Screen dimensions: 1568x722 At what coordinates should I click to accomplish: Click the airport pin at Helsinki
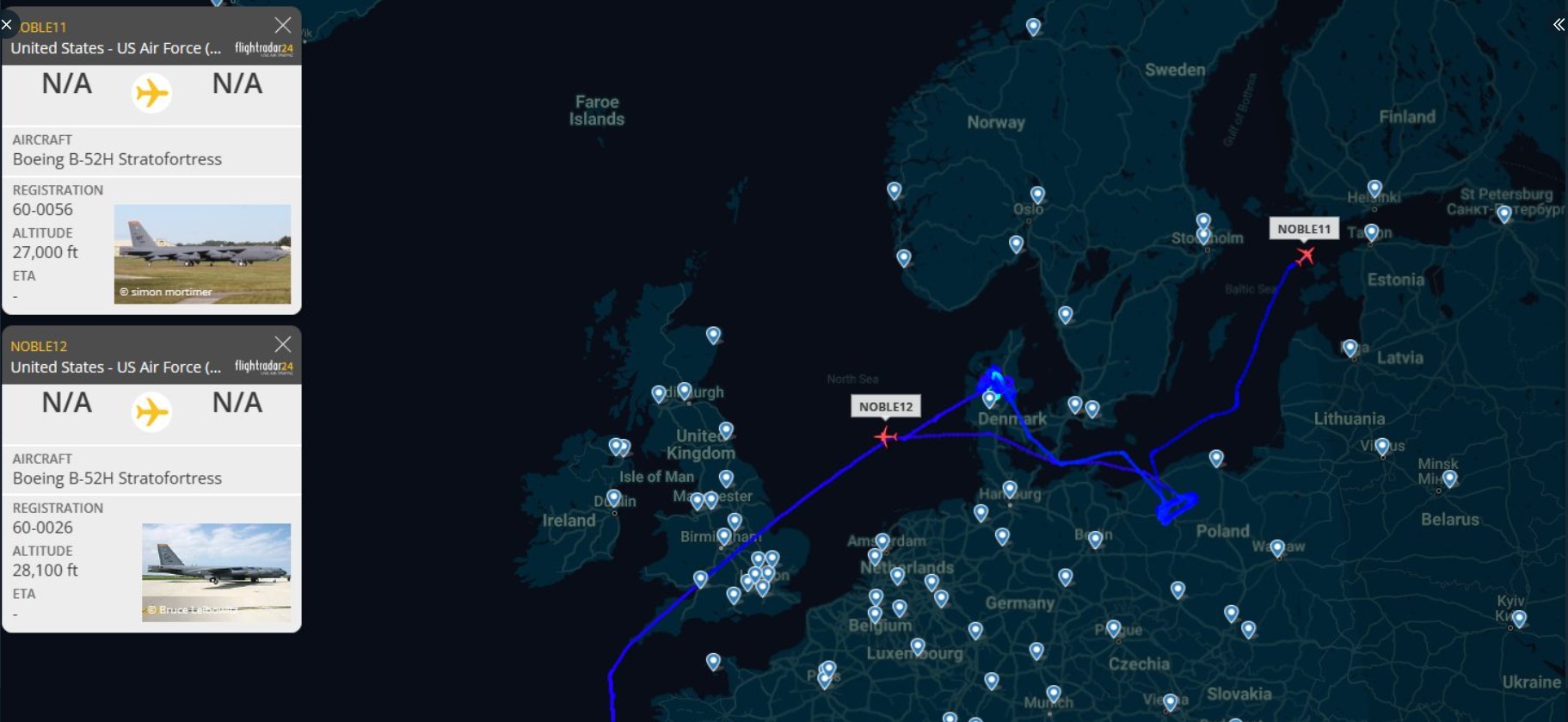1374,188
